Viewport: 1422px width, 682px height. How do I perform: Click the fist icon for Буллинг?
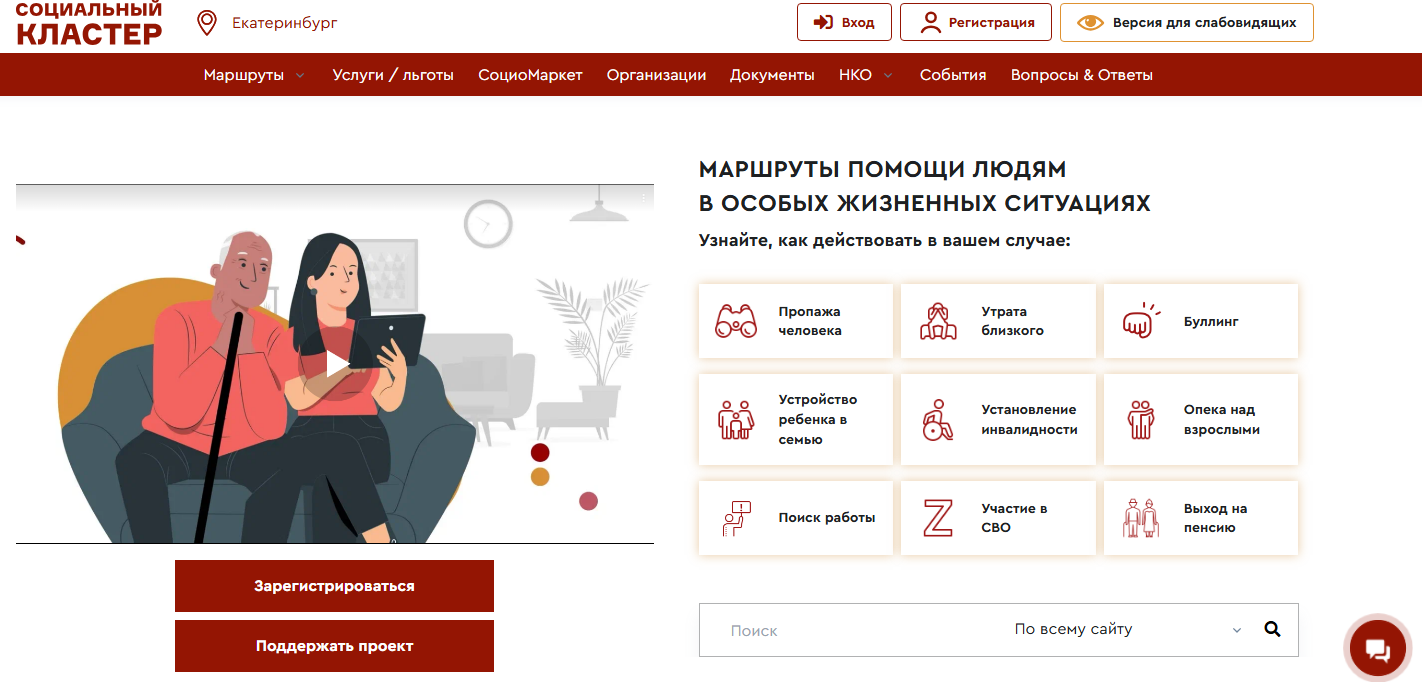click(x=1141, y=321)
